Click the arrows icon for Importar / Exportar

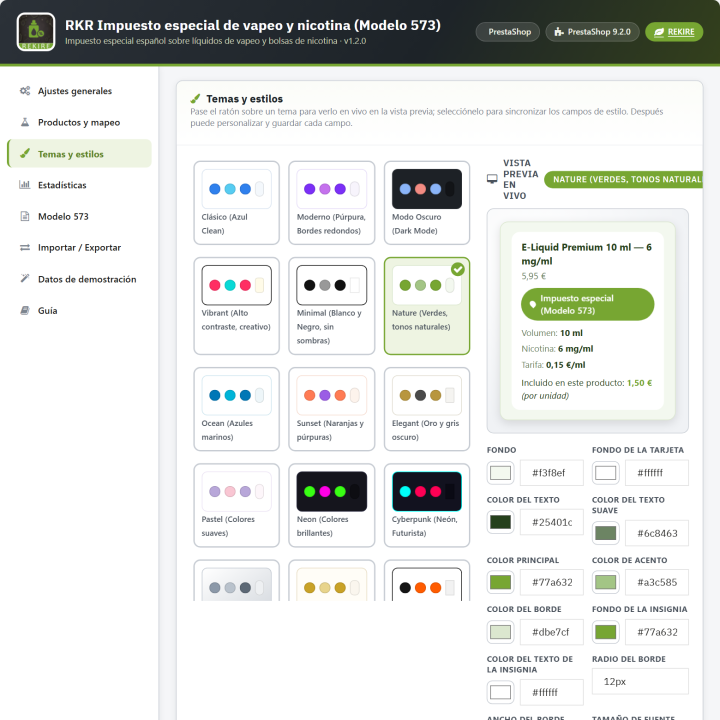[x=25, y=248]
